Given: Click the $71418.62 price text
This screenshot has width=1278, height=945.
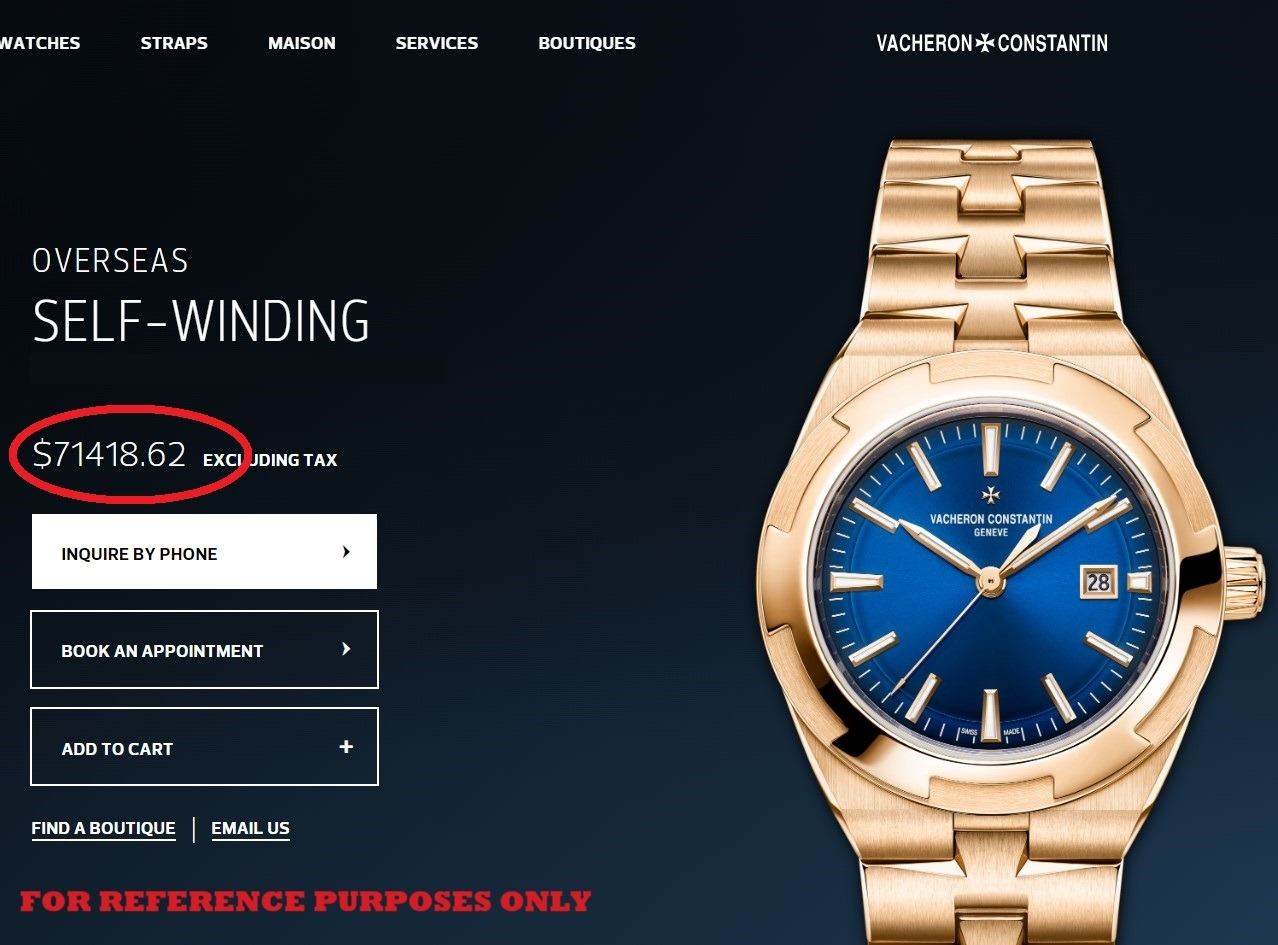Looking at the screenshot, I should coord(110,455).
